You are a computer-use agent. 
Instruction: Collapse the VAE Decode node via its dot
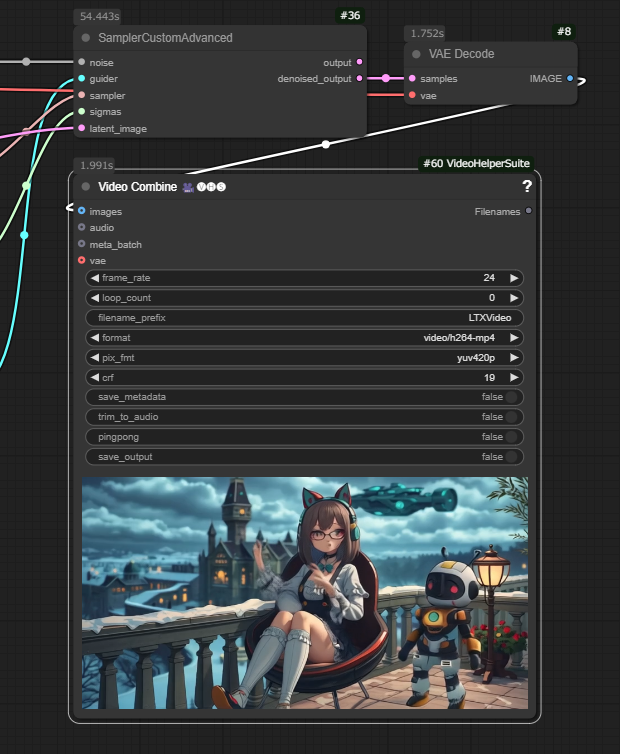(x=417, y=54)
